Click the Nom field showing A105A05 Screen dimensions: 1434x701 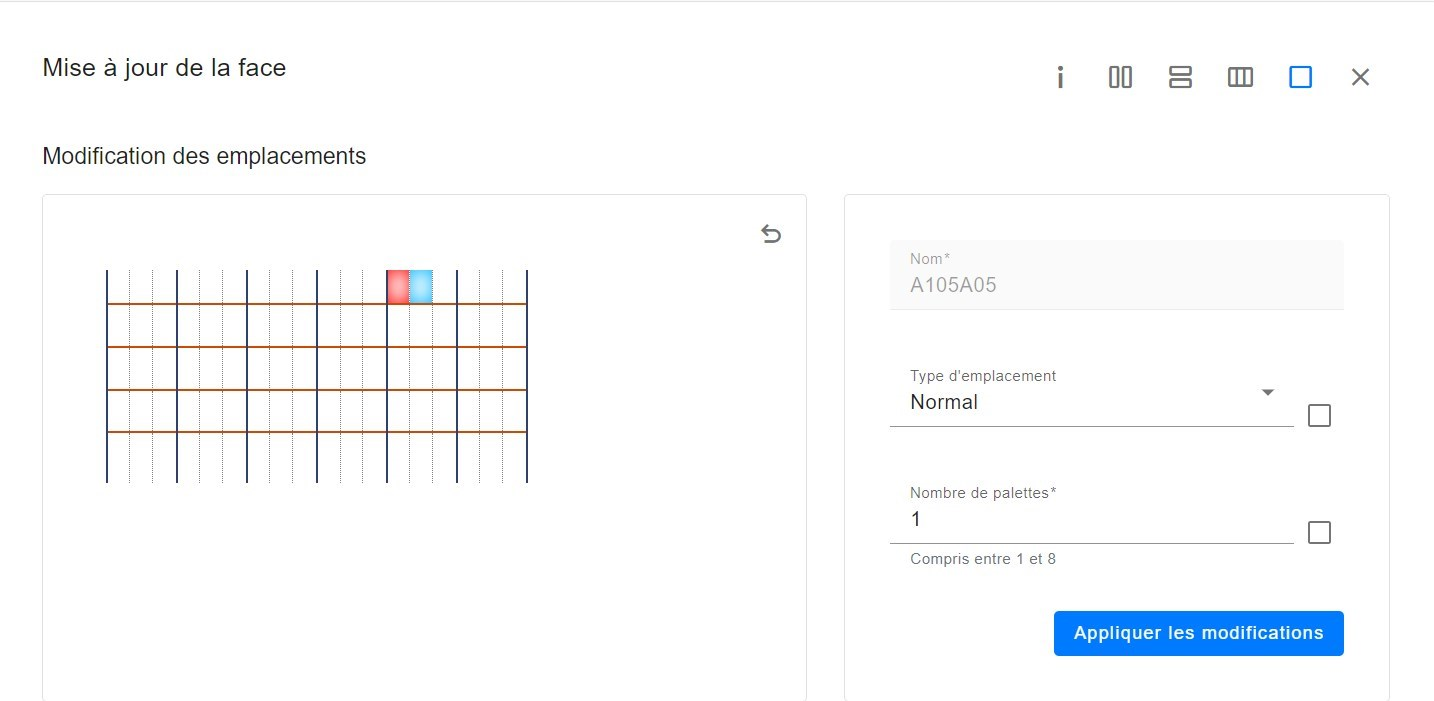point(1116,275)
